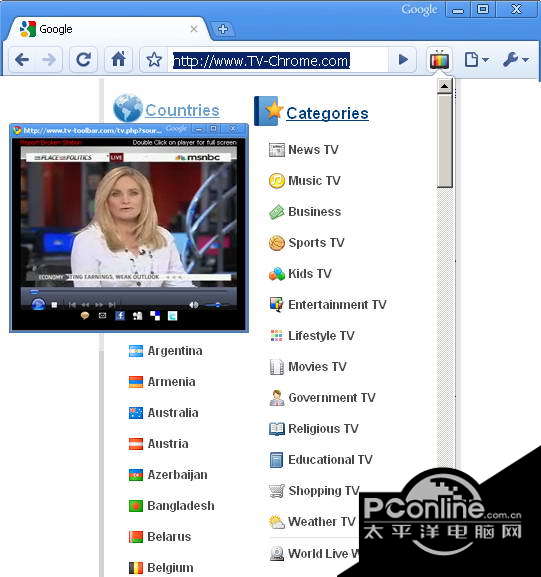Click the browser Back arrow button
Image resolution: width=541 pixels, height=577 pixels.
point(22,59)
